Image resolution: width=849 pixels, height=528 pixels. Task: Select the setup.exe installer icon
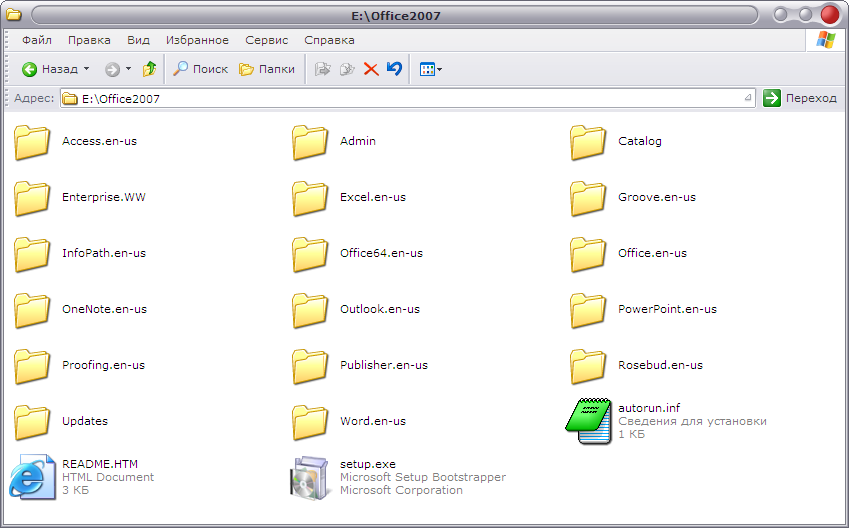click(x=308, y=477)
